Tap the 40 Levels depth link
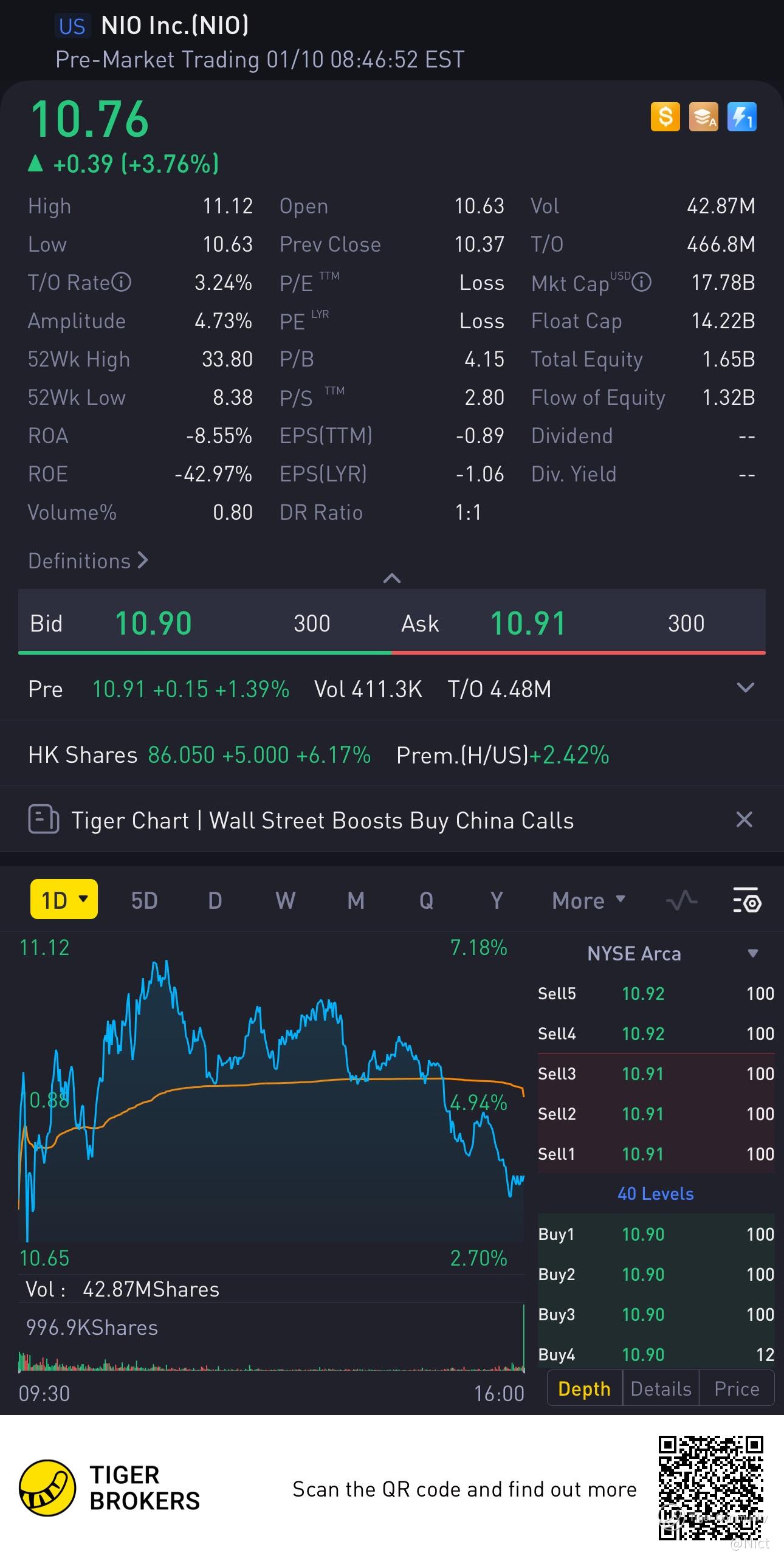 655,1194
